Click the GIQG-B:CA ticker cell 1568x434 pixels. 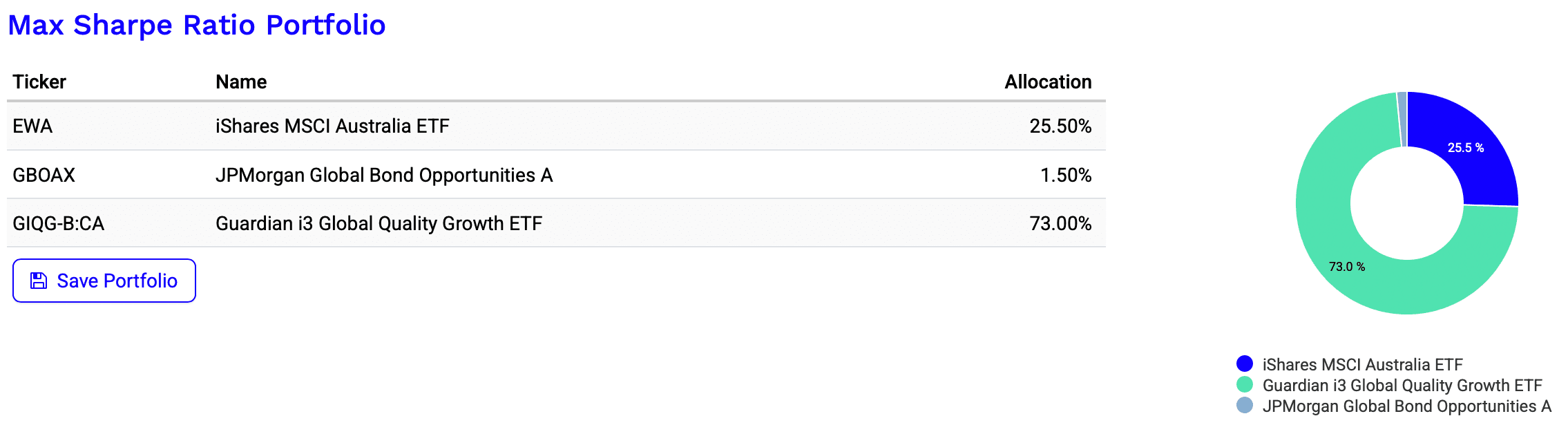pyautogui.click(x=58, y=223)
